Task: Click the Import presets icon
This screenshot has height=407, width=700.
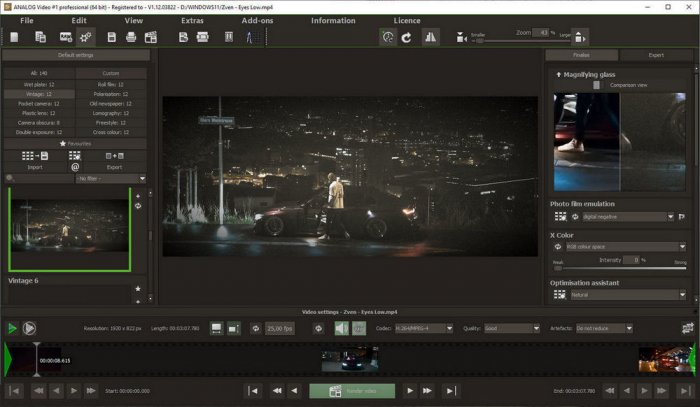Action: (x=35, y=156)
